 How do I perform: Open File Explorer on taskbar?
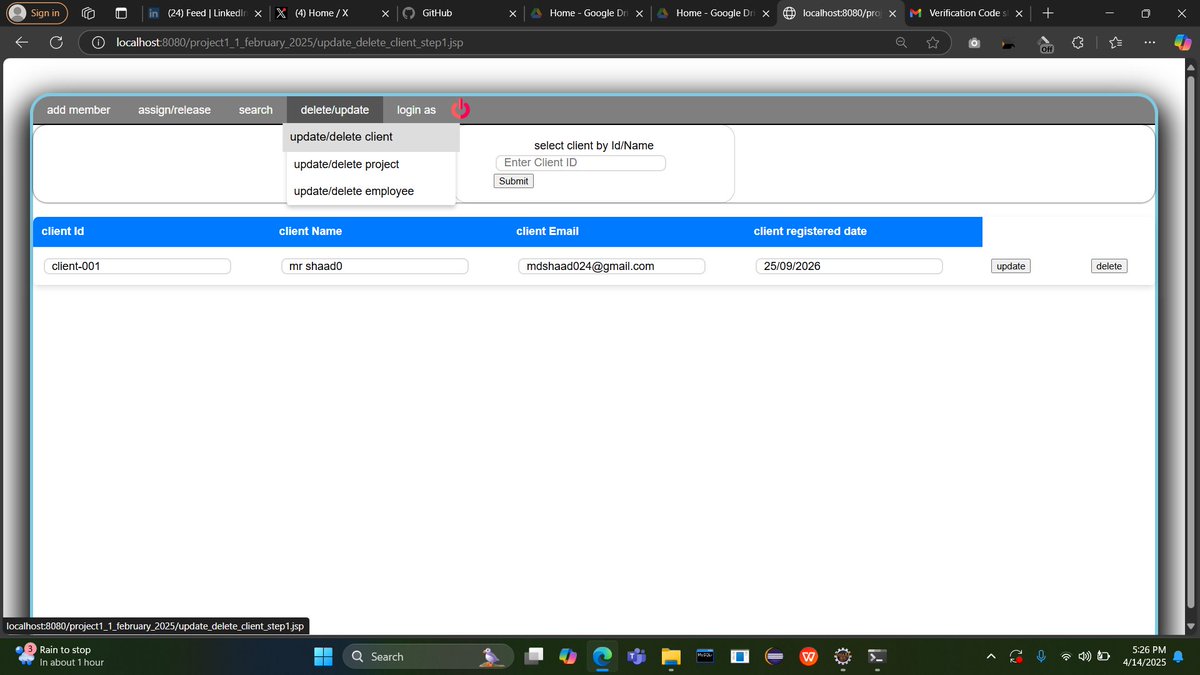670,656
